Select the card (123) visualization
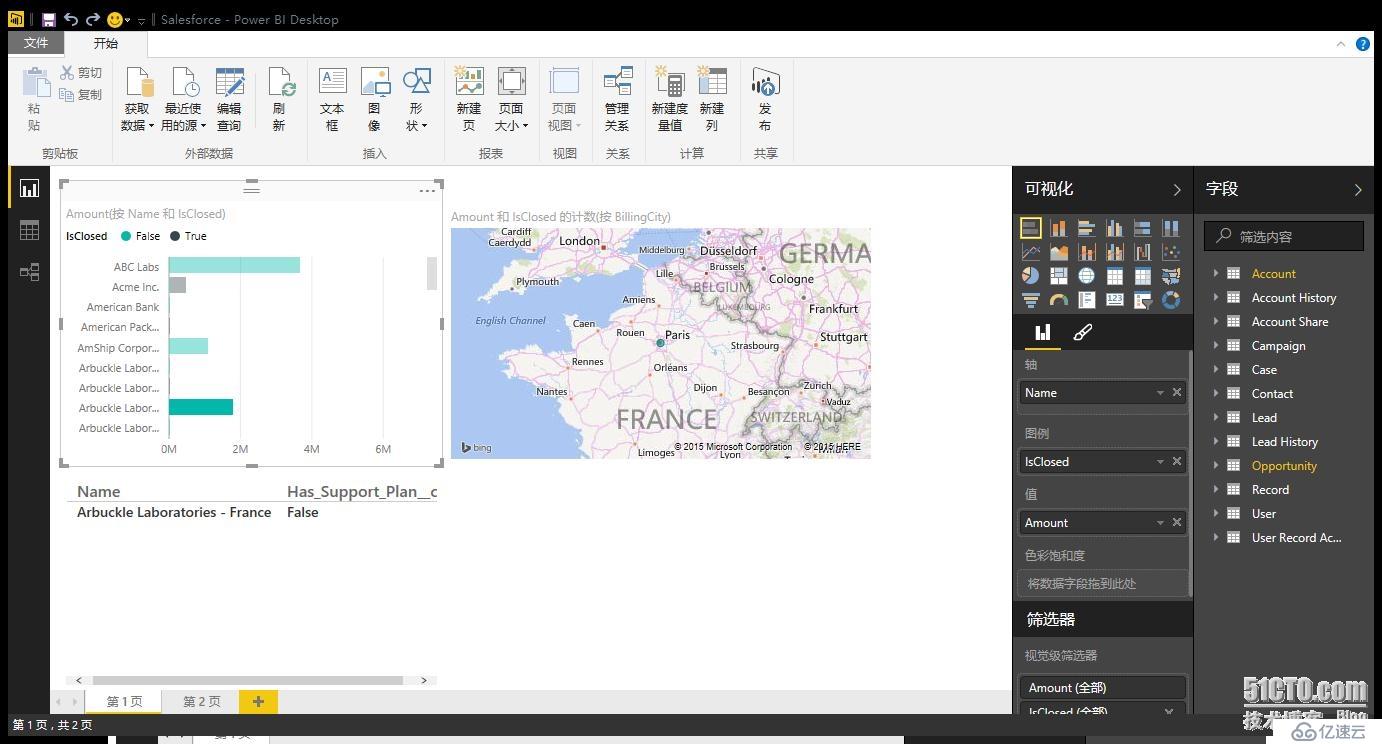The image size is (1382, 744). tap(1114, 300)
